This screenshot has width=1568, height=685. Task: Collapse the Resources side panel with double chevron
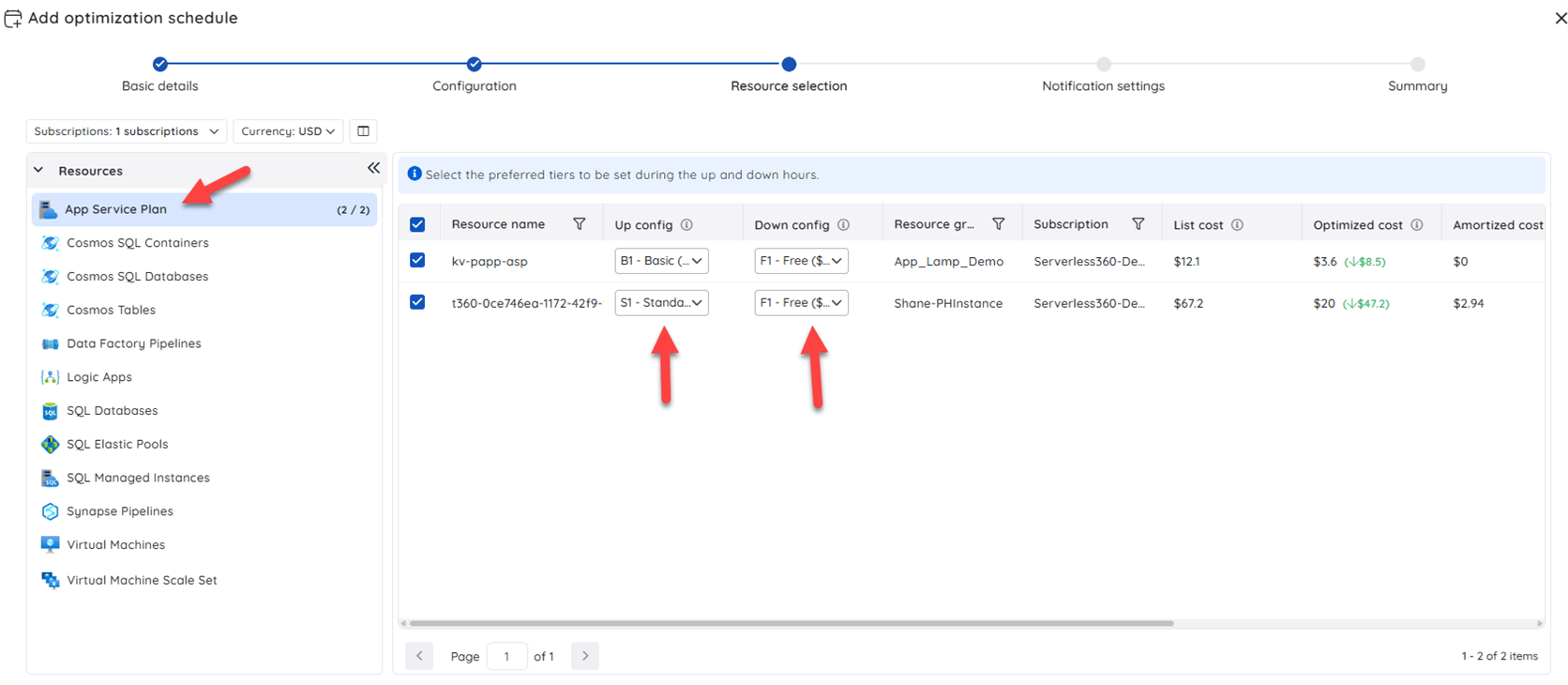tap(373, 169)
